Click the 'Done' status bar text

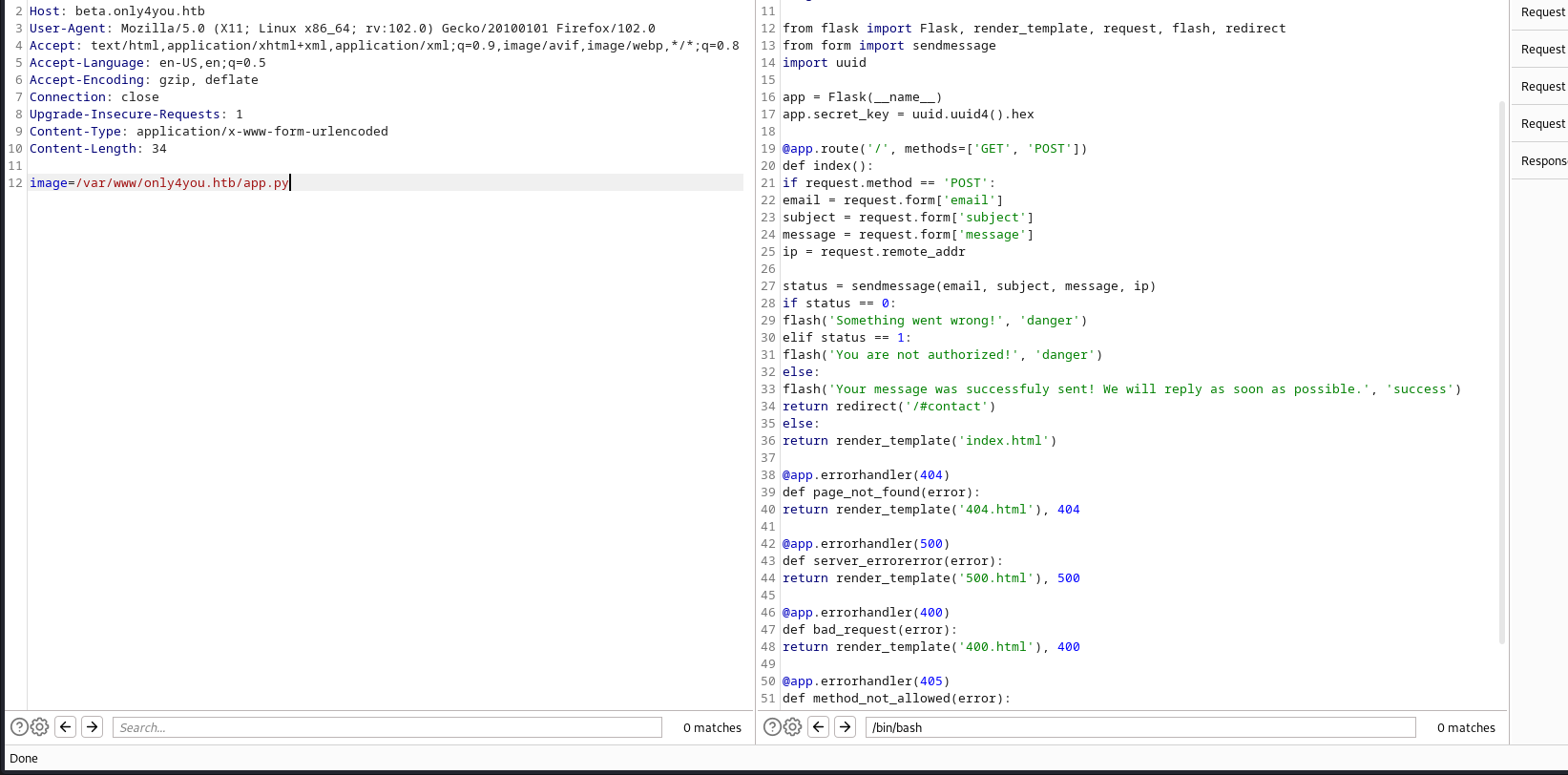tap(24, 759)
